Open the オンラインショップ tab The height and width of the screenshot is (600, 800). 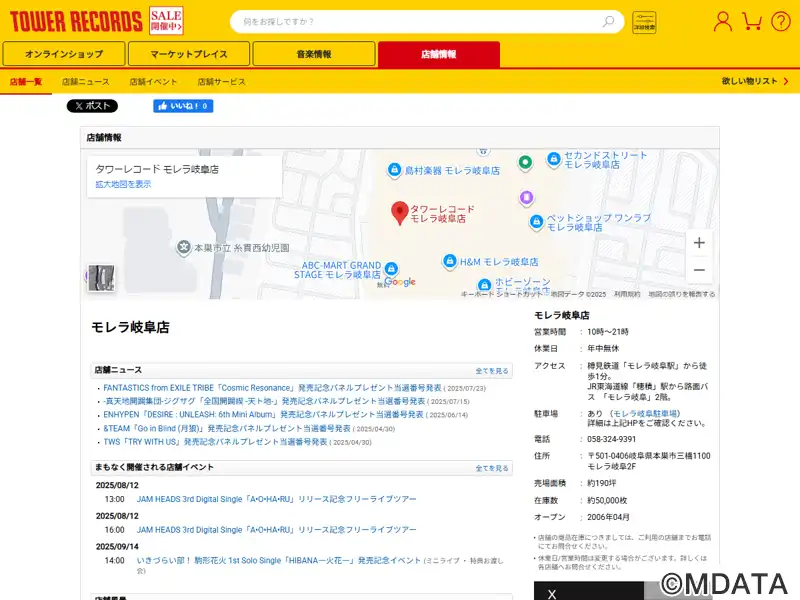point(64,54)
